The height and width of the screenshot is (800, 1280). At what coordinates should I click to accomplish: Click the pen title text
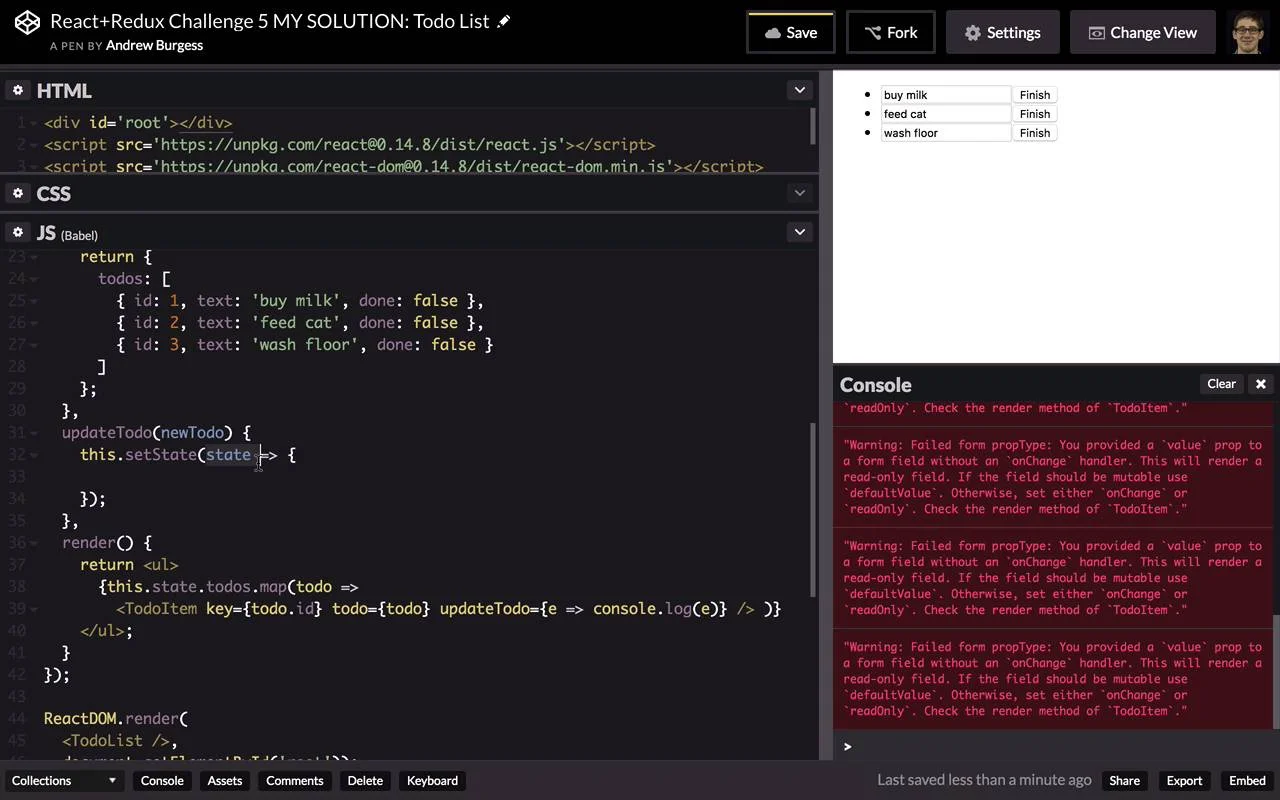[270, 21]
